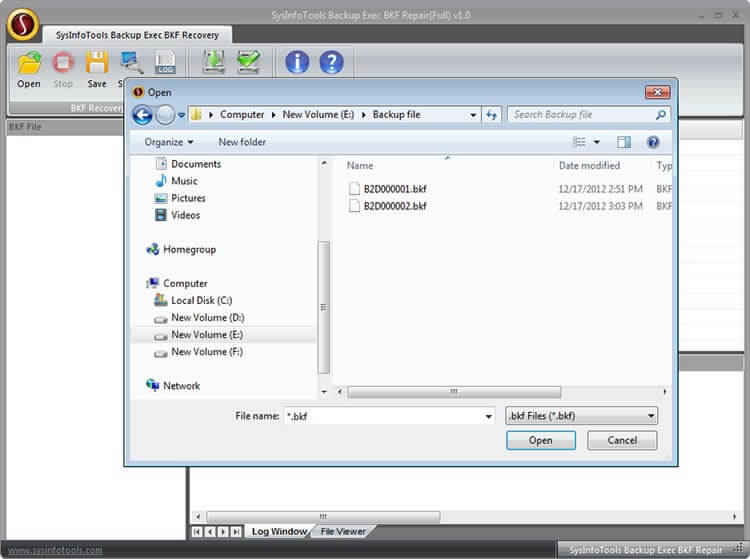Select Network in the navigation pane
This screenshot has width=750, height=559.
coord(173,386)
